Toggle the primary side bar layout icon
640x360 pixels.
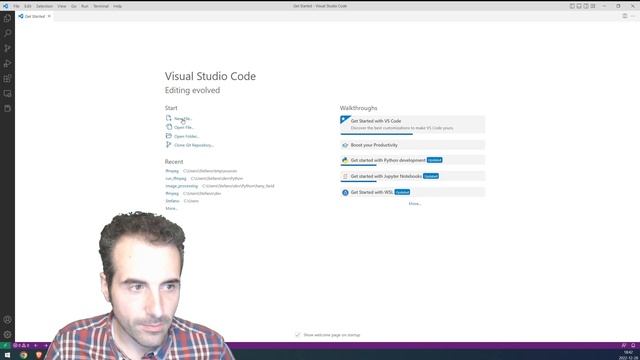tap(572, 6)
